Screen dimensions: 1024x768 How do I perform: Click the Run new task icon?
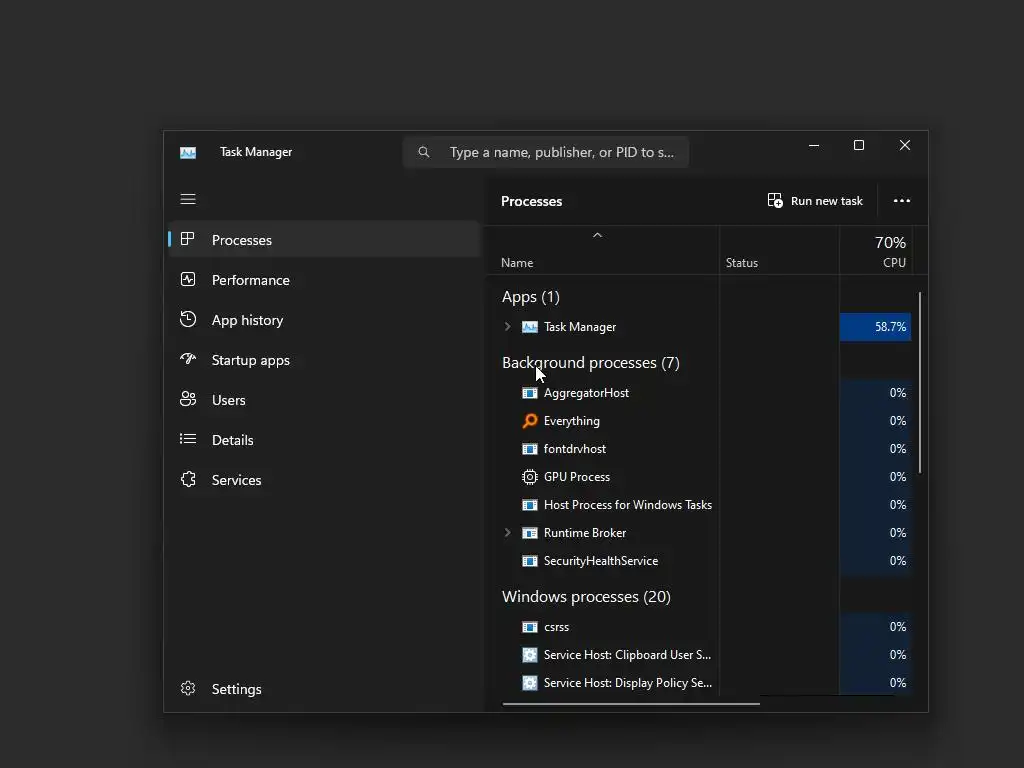(775, 200)
